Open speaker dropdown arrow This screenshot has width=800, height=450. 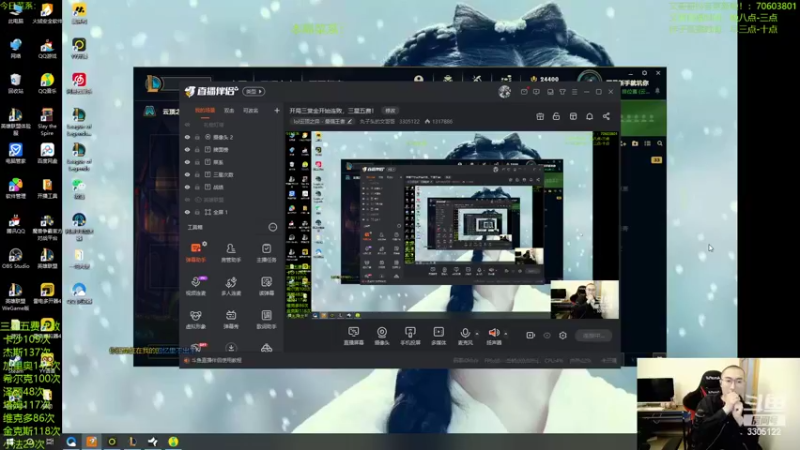click(506, 334)
